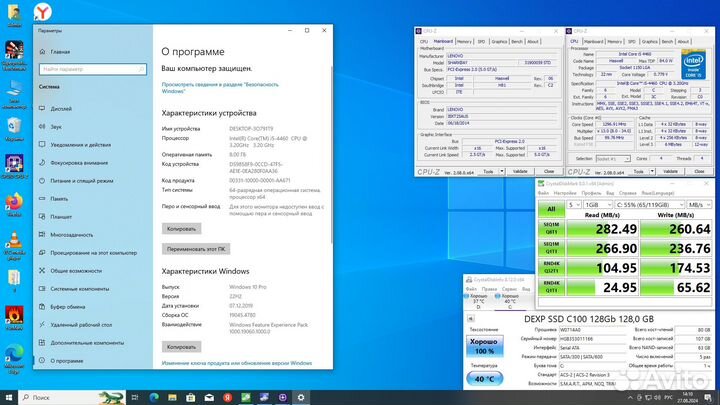Open the change product key link

pos(236,363)
